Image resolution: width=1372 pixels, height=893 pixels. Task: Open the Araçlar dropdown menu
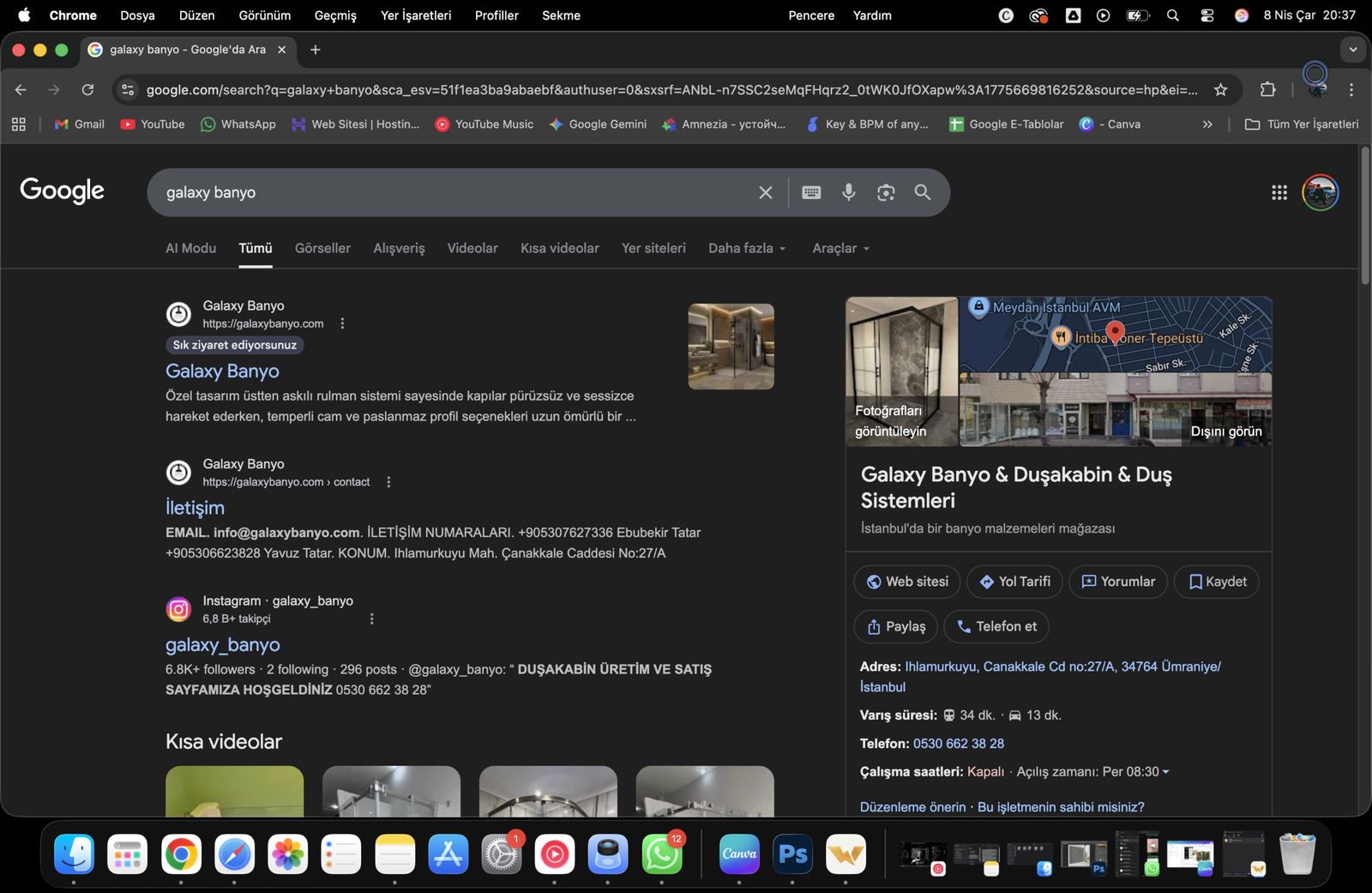click(x=840, y=248)
